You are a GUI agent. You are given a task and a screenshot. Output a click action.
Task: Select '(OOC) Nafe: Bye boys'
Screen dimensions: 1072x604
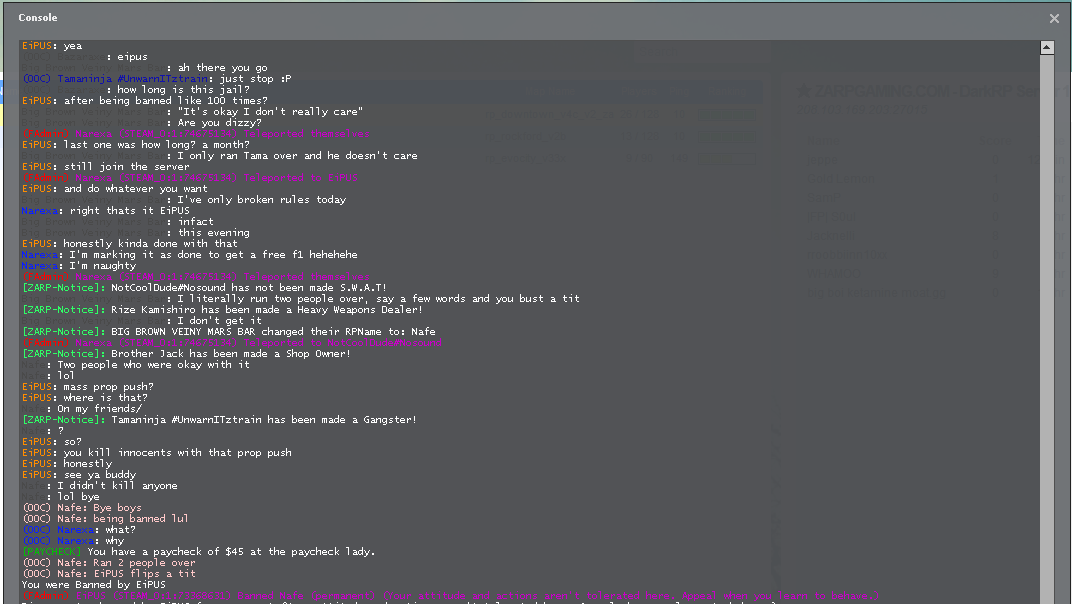pyautogui.click(x=82, y=507)
